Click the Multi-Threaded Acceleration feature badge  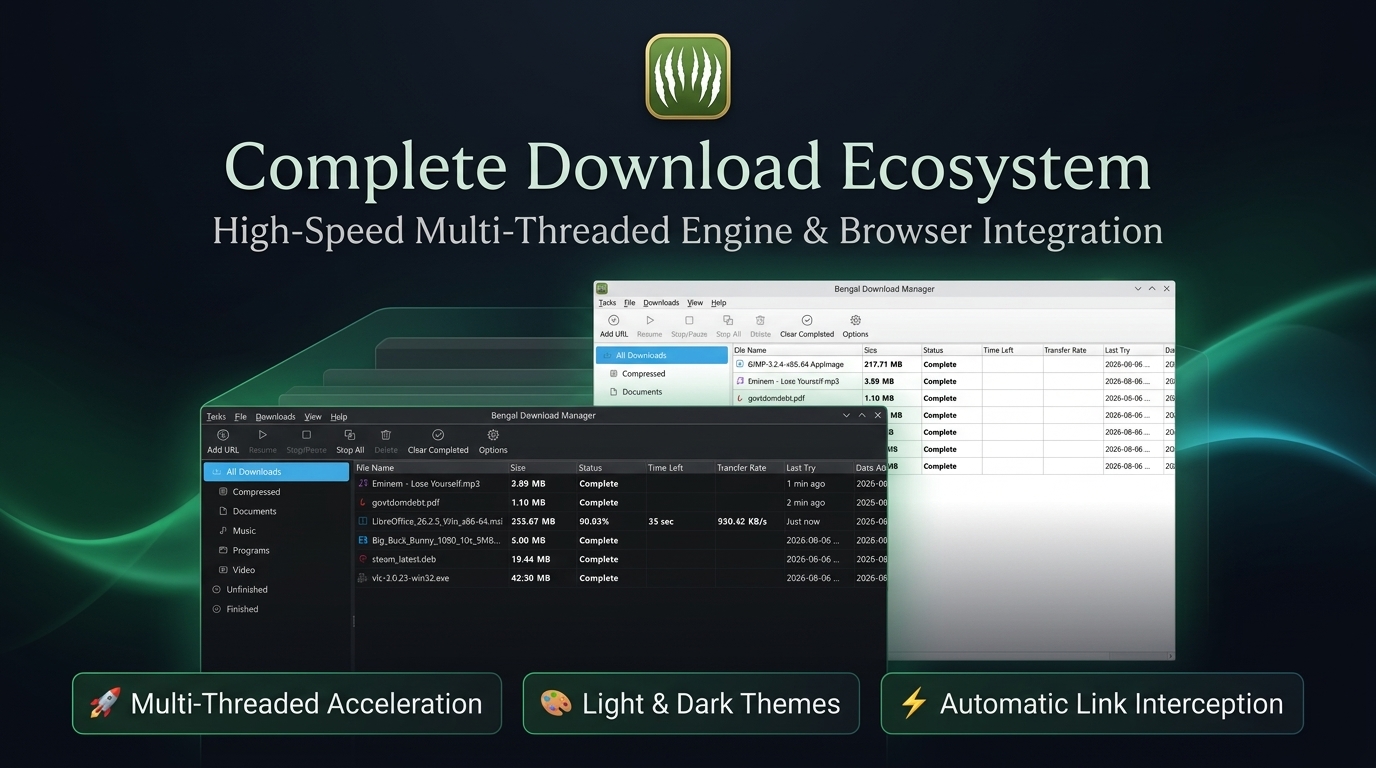(x=287, y=703)
